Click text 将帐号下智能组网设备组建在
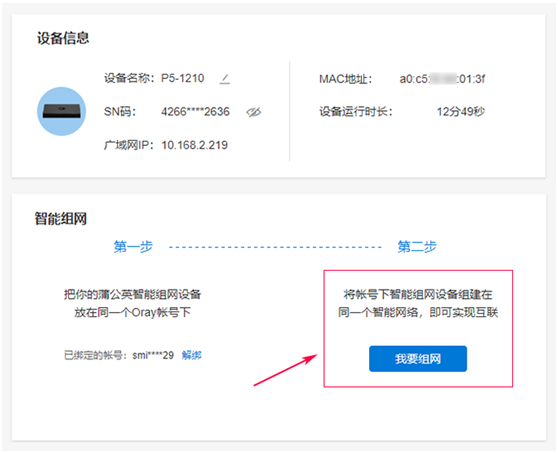Image resolution: width=558 pixels, height=453 pixels. [418, 295]
